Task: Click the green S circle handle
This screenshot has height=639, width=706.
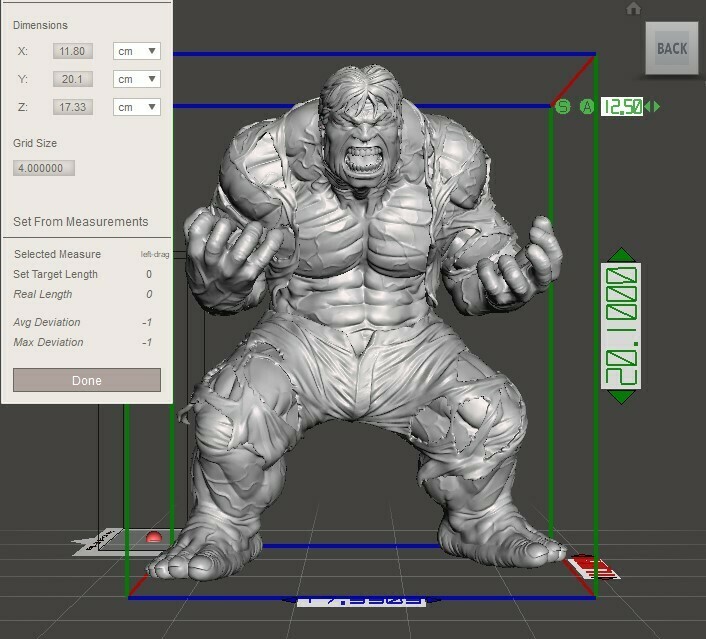Action: (x=563, y=107)
